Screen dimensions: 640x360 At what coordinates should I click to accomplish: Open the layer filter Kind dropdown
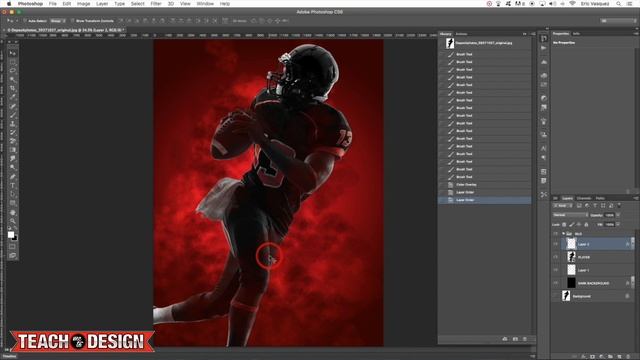pos(563,206)
